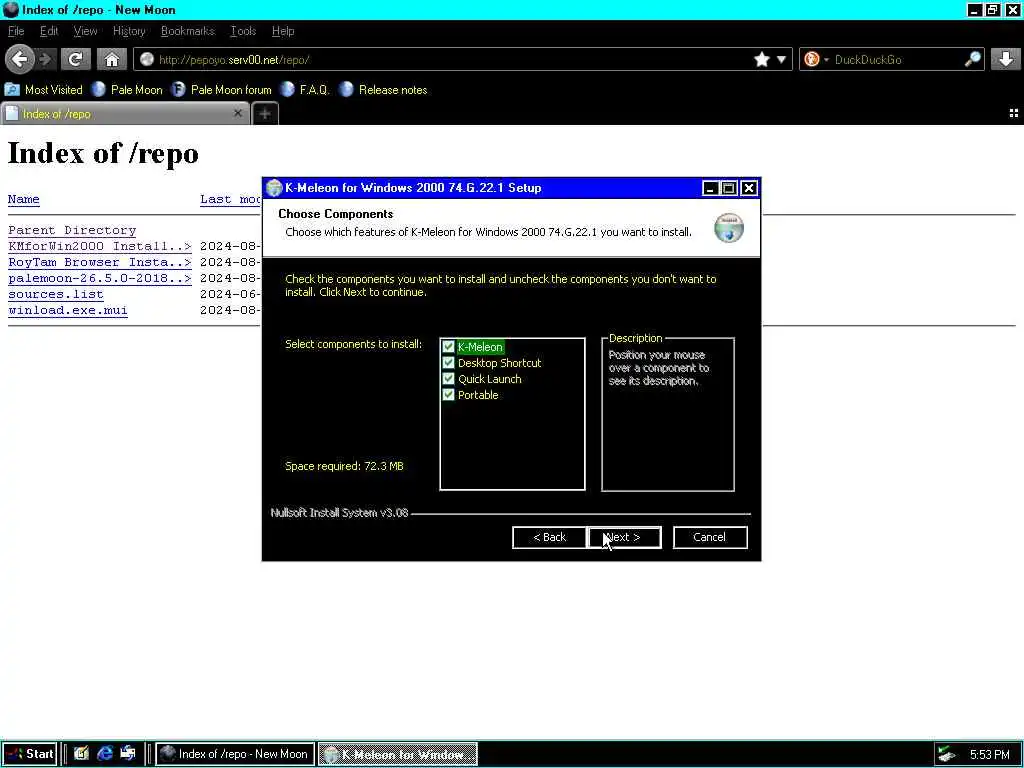Image resolution: width=1024 pixels, height=768 pixels.
Task: Open the History menu
Action: [129, 31]
